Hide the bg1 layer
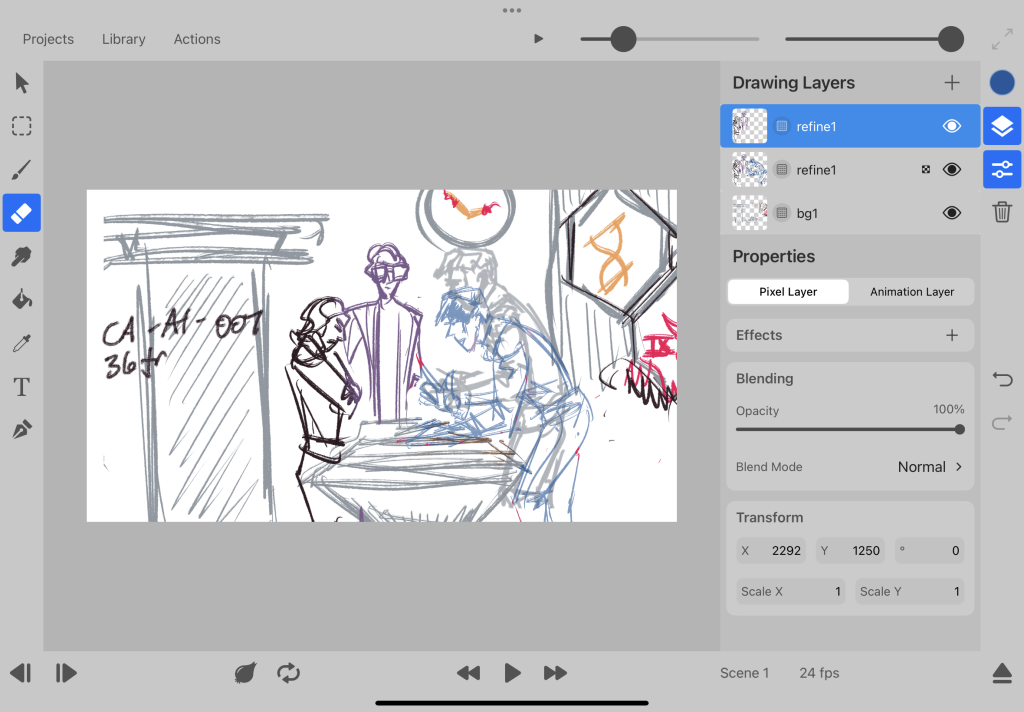The width and height of the screenshot is (1024, 712). click(x=951, y=212)
